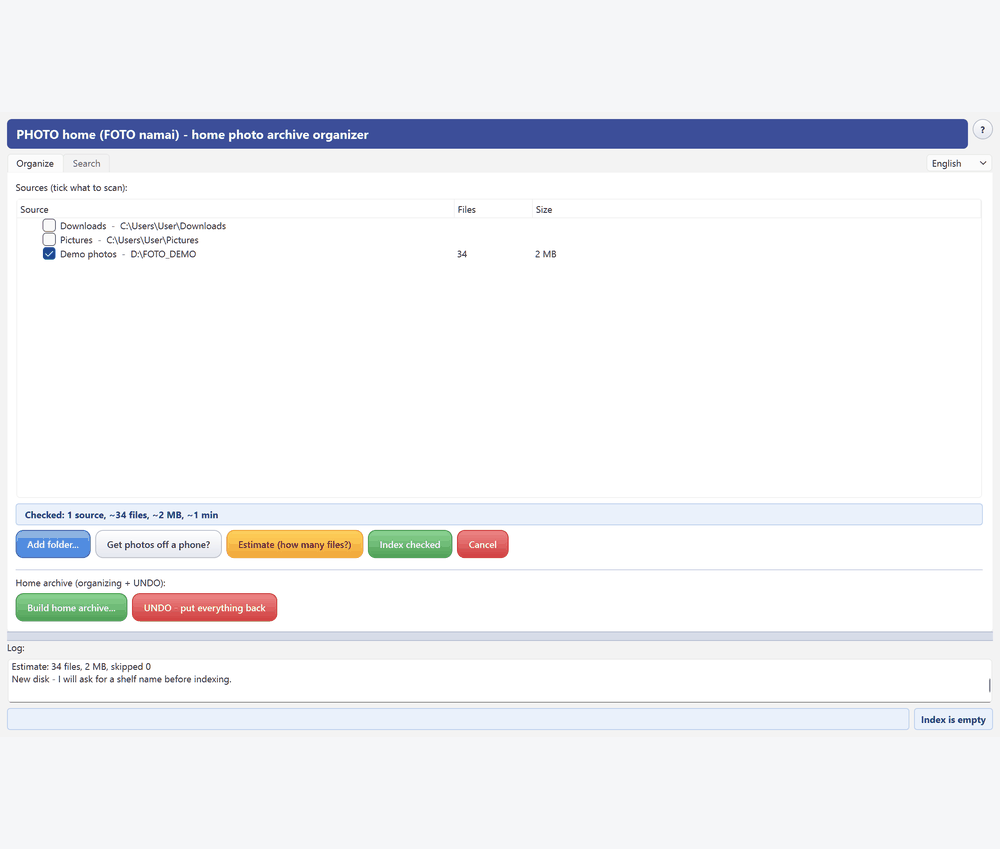Click the Checked: 1 source summary bar
This screenshot has height=849, width=1000.
pyautogui.click(x=499, y=514)
